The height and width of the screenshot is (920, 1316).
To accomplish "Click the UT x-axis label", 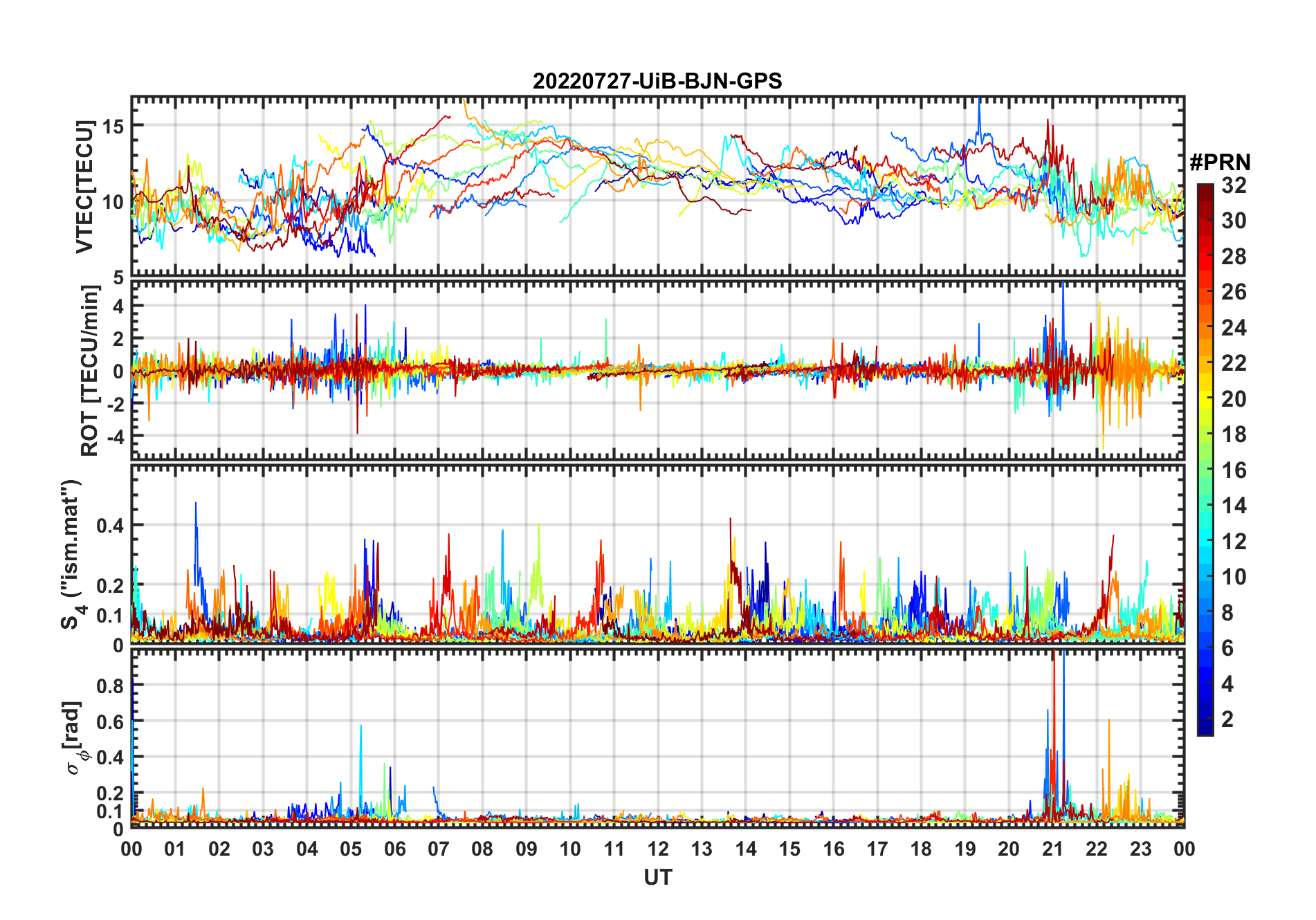I will (x=657, y=878).
